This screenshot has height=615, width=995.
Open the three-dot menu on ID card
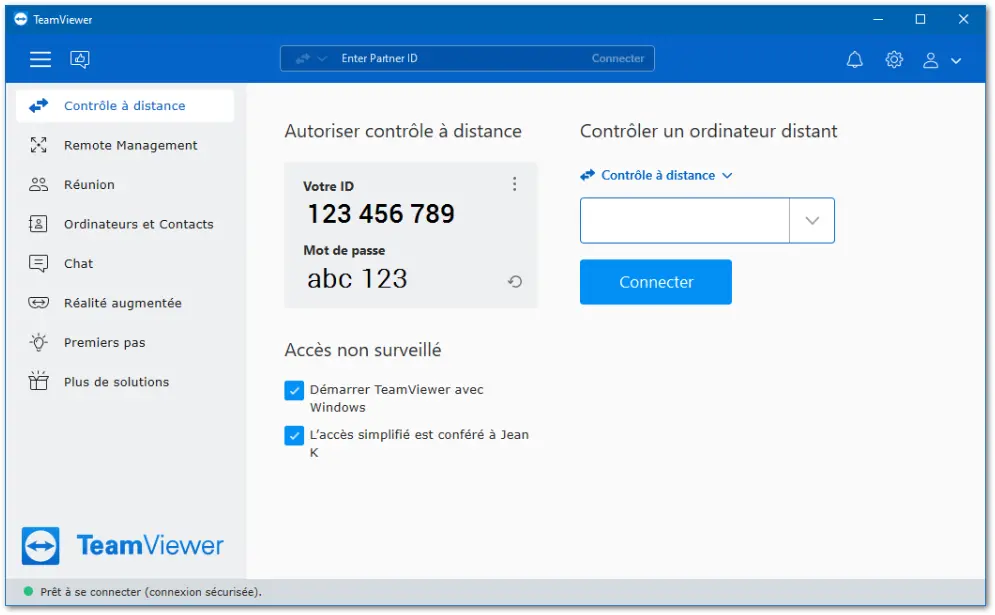click(x=514, y=184)
